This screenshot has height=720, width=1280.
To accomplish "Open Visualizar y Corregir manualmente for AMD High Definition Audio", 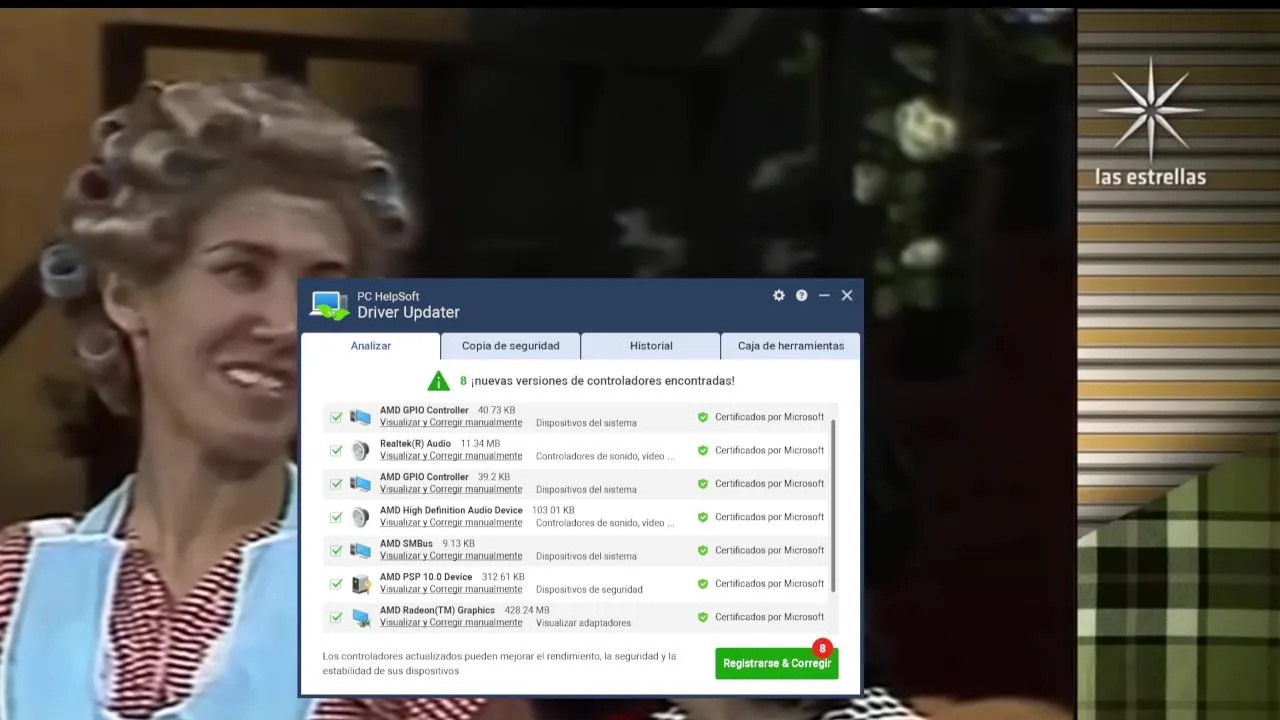I will click(451, 522).
